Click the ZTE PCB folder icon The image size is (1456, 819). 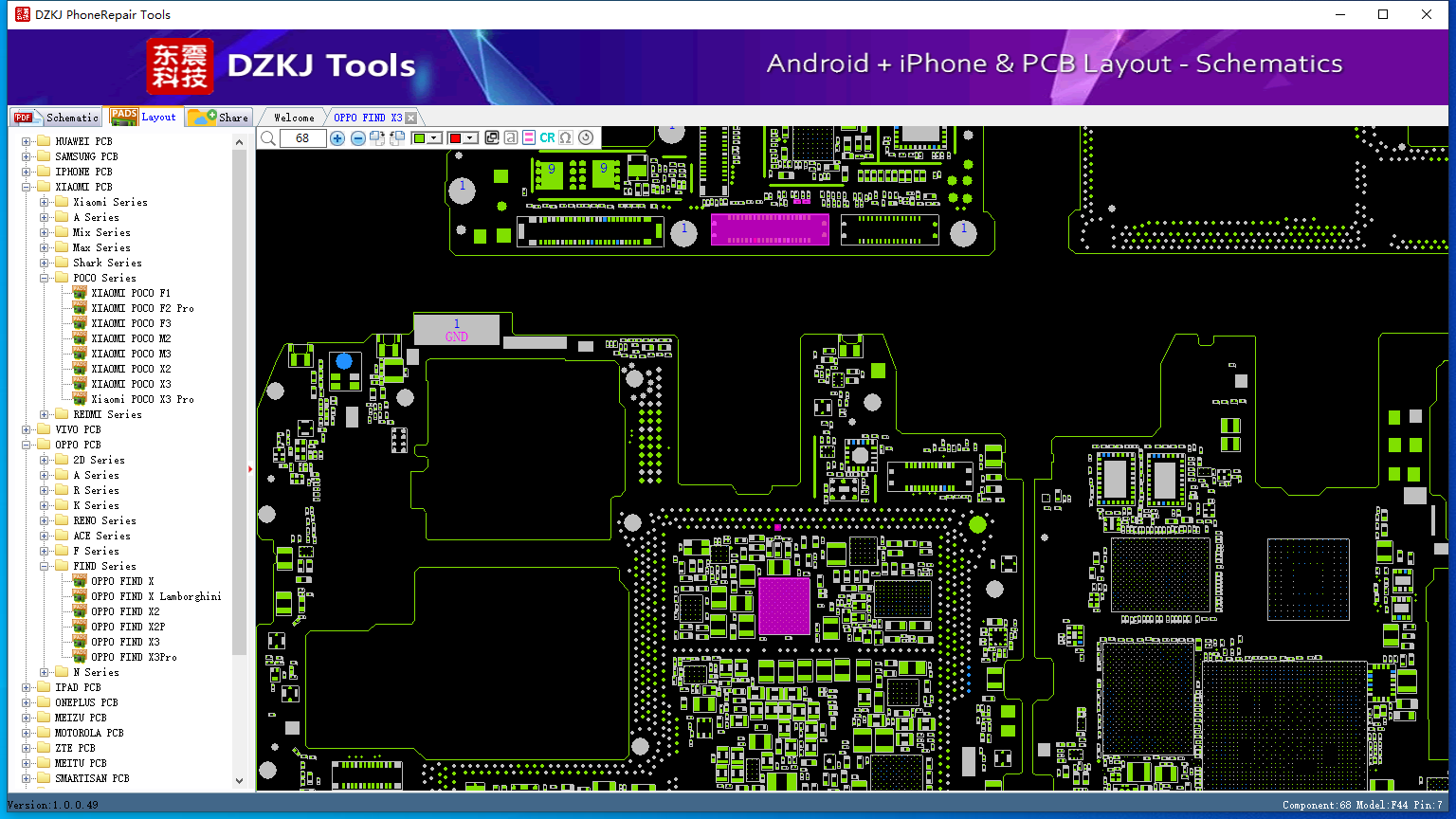[44, 748]
